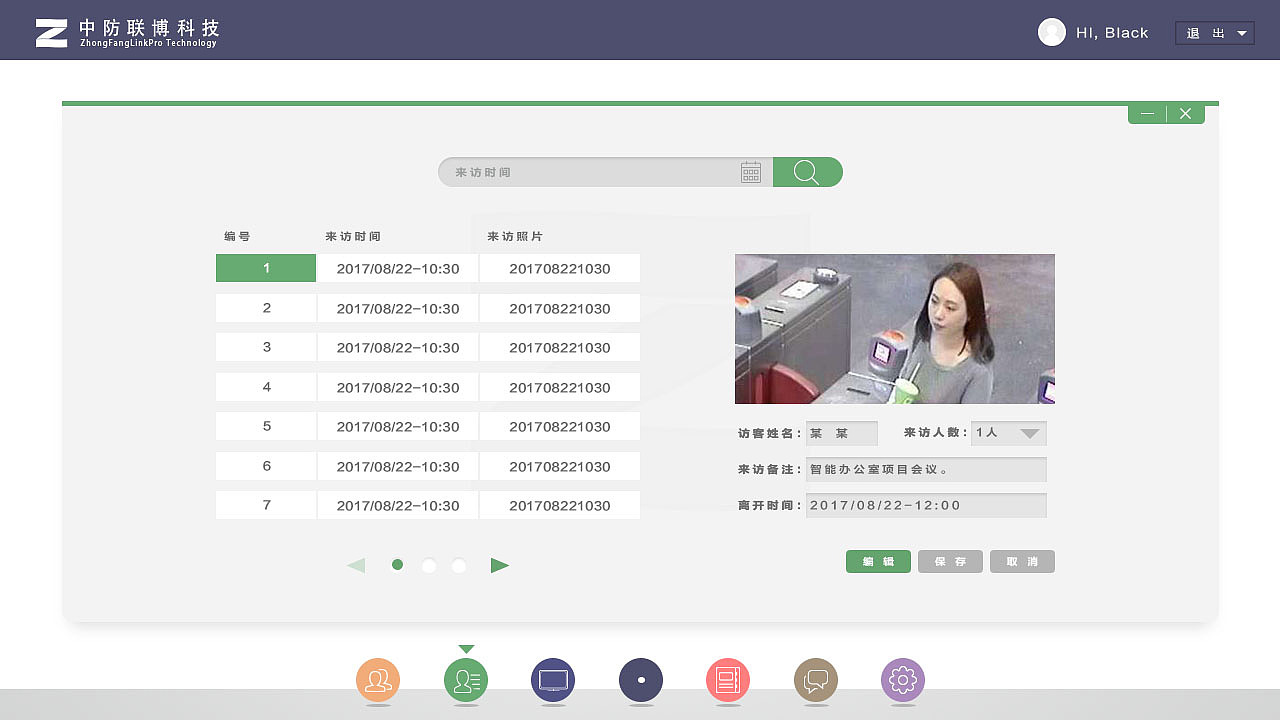Click the green 编辑 edit button
Screen dimensions: 1280x720
(878, 562)
